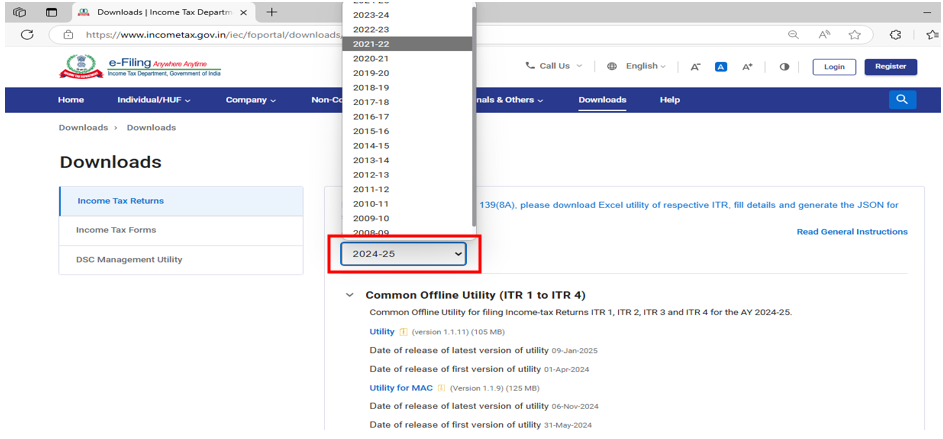Switch to the Income Tax Forms tab

coord(116,230)
